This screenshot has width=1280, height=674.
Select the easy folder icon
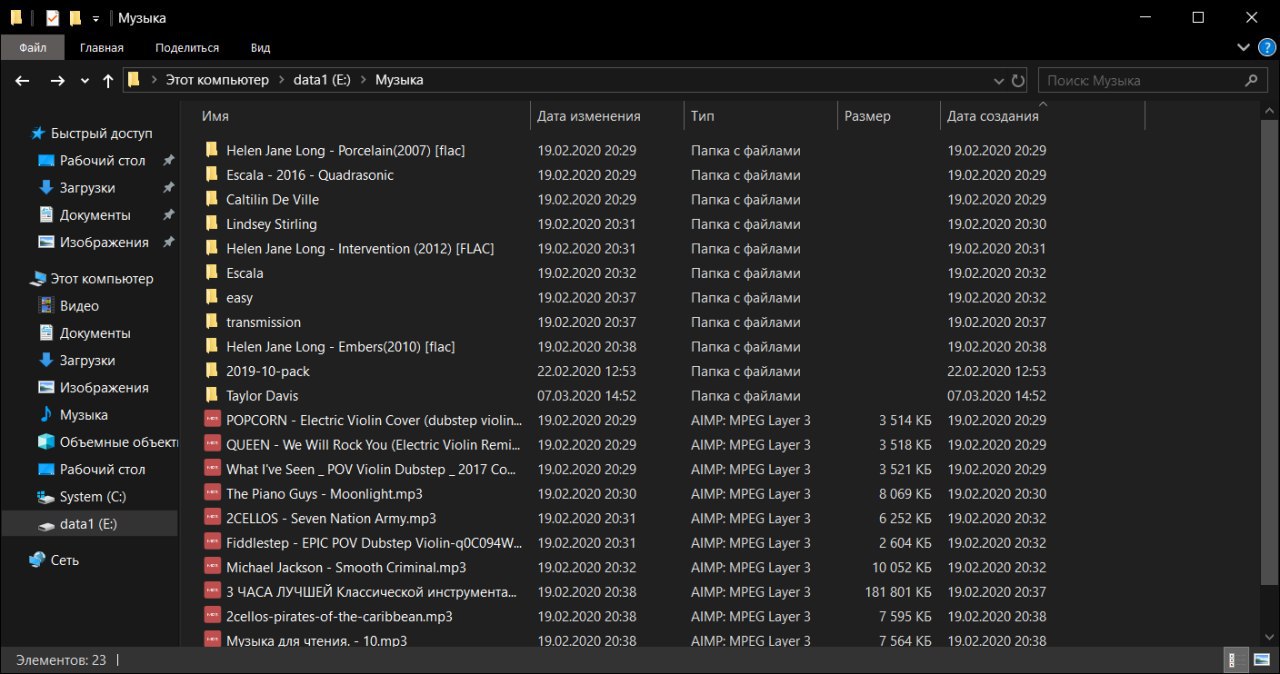(212, 297)
